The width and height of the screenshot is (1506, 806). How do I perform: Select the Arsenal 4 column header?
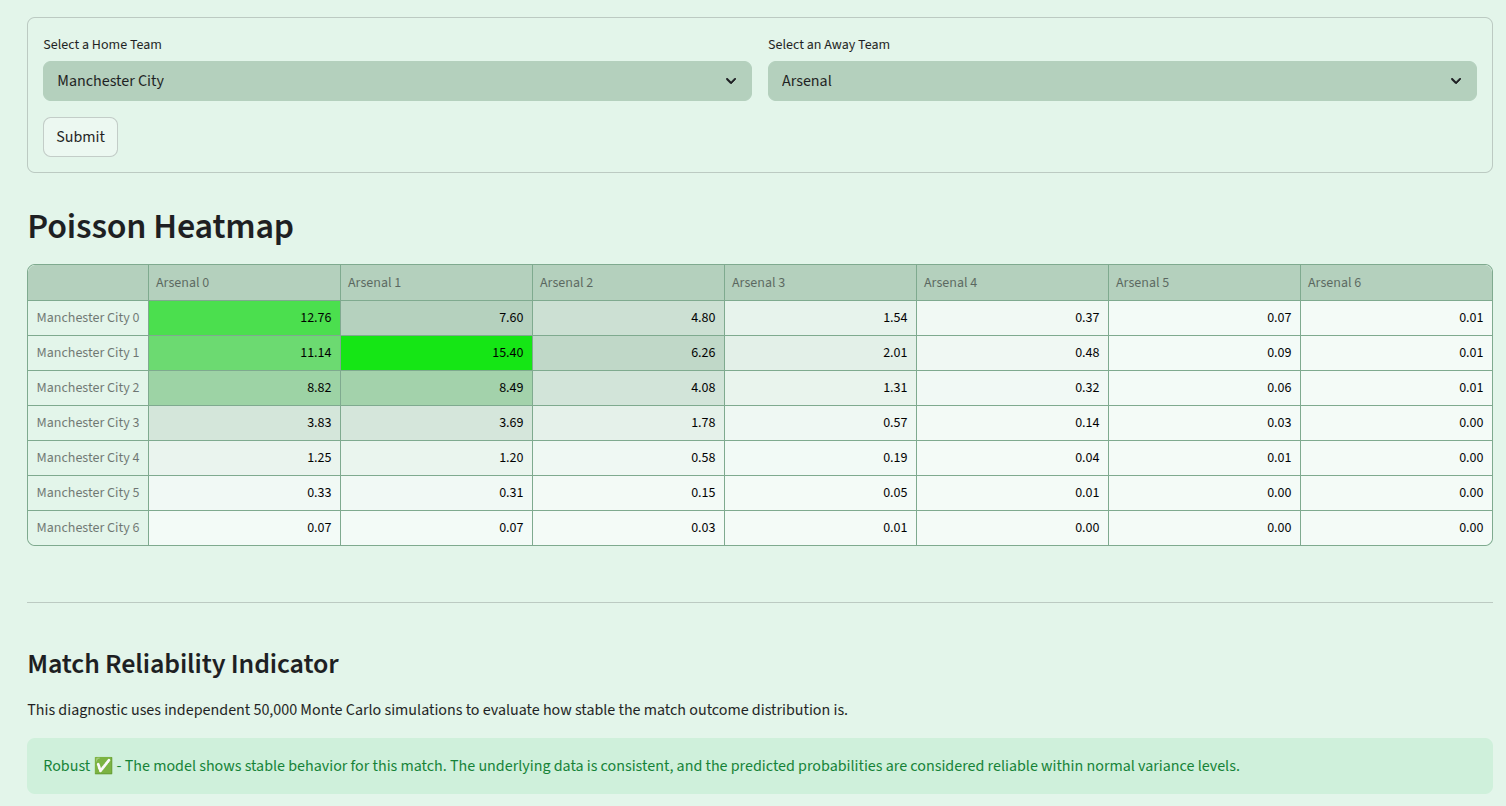pos(1012,283)
